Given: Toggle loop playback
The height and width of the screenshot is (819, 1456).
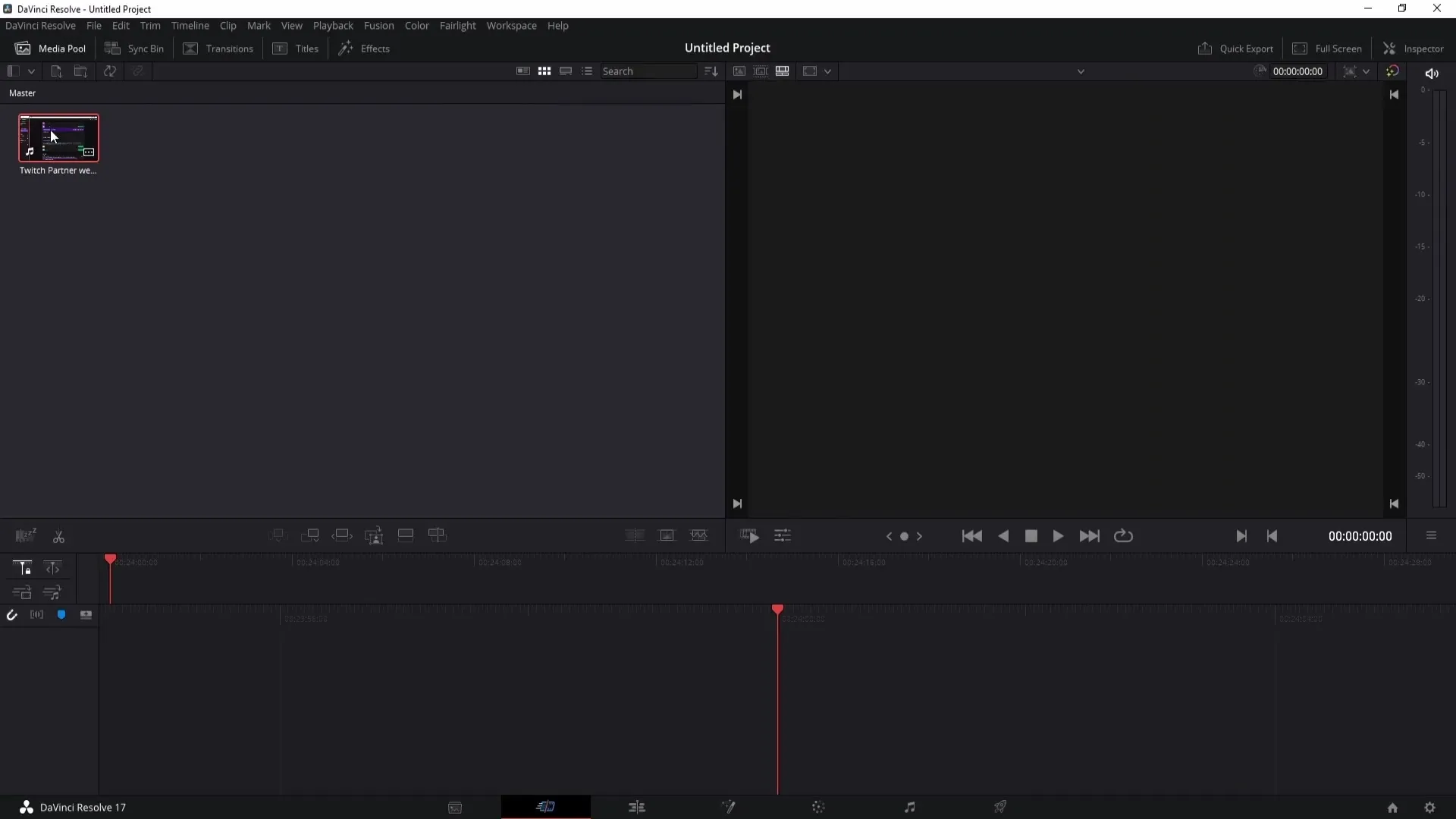Looking at the screenshot, I should coord(1123,536).
